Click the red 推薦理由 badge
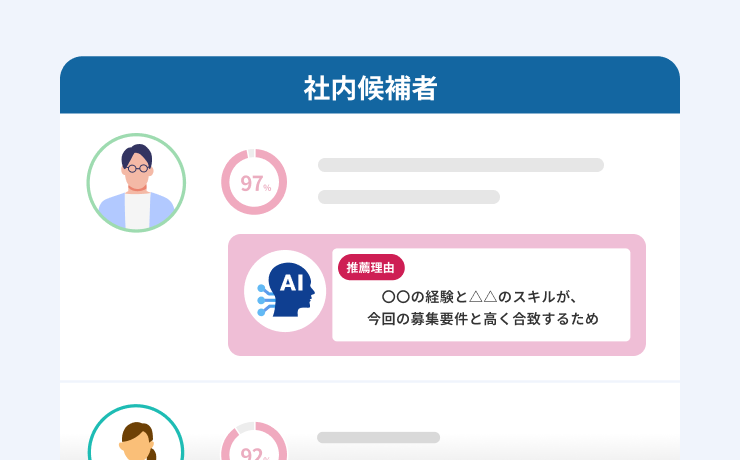The width and height of the screenshot is (740, 460). [x=371, y=267]
